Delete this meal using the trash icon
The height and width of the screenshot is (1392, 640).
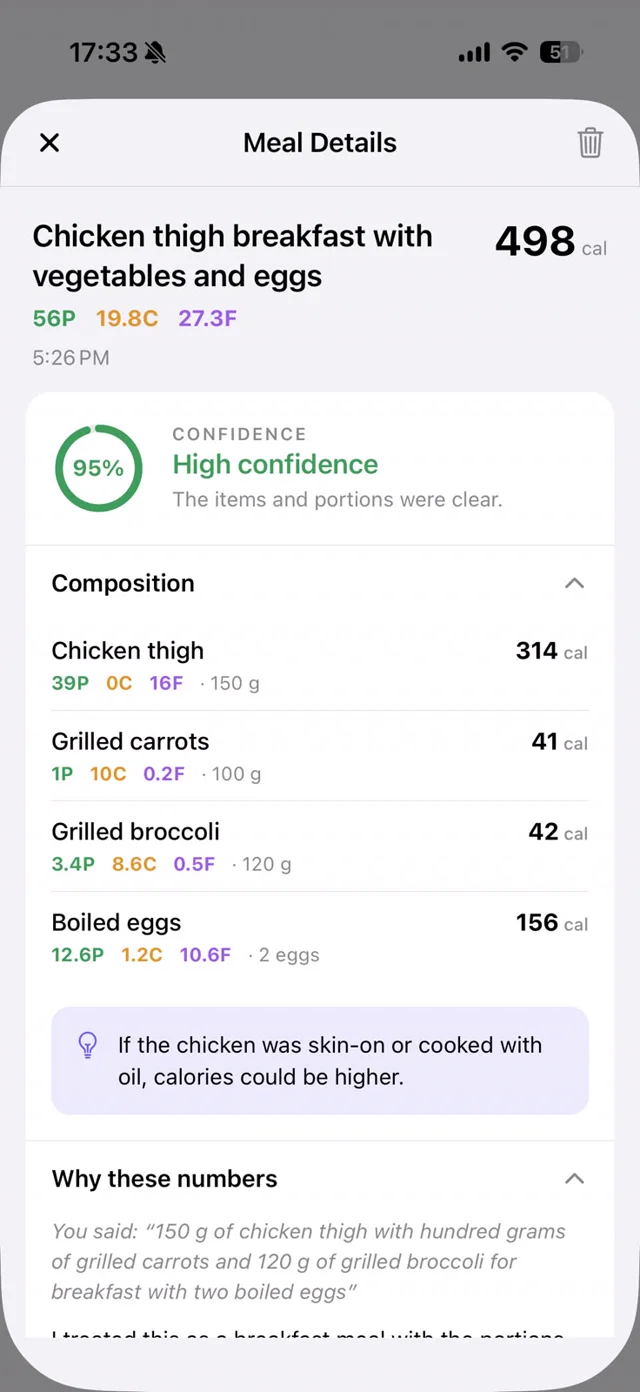click(x=590, y=143)
